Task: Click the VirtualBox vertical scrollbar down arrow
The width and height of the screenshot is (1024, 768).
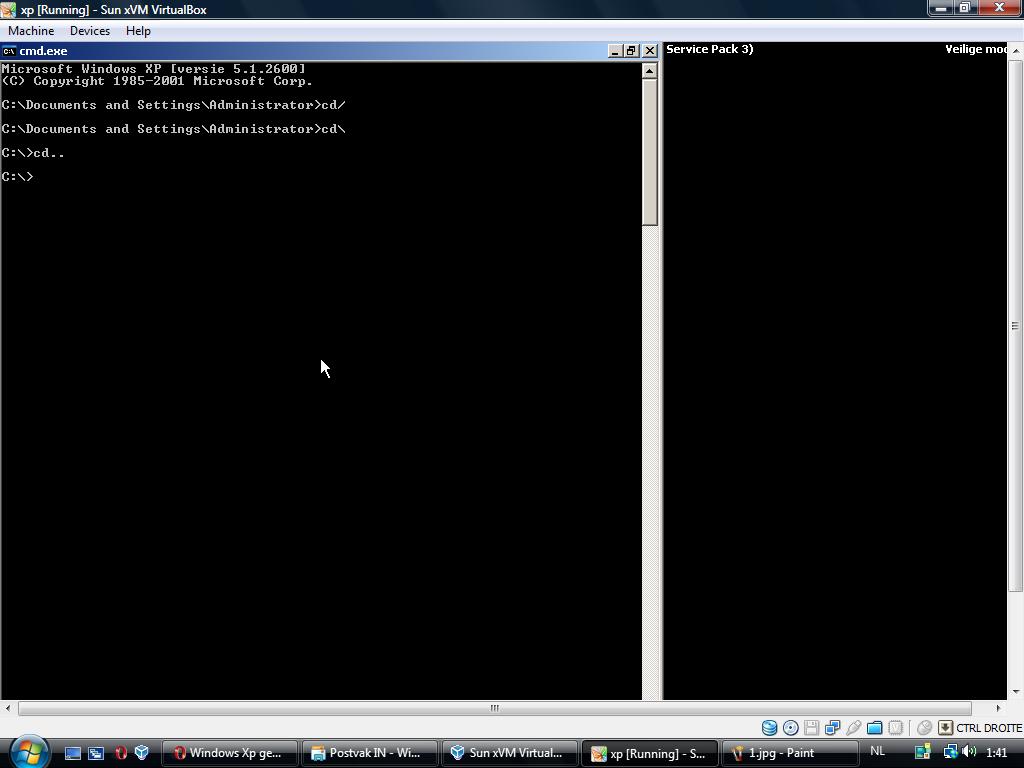Action: [x=1016, y=692]
